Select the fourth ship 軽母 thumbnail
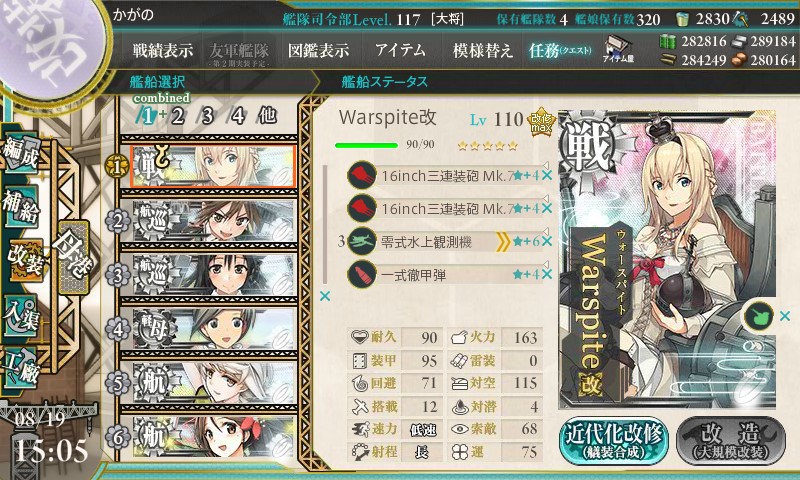800x480 pixels. pyautogui.click(x=214, y=329)
